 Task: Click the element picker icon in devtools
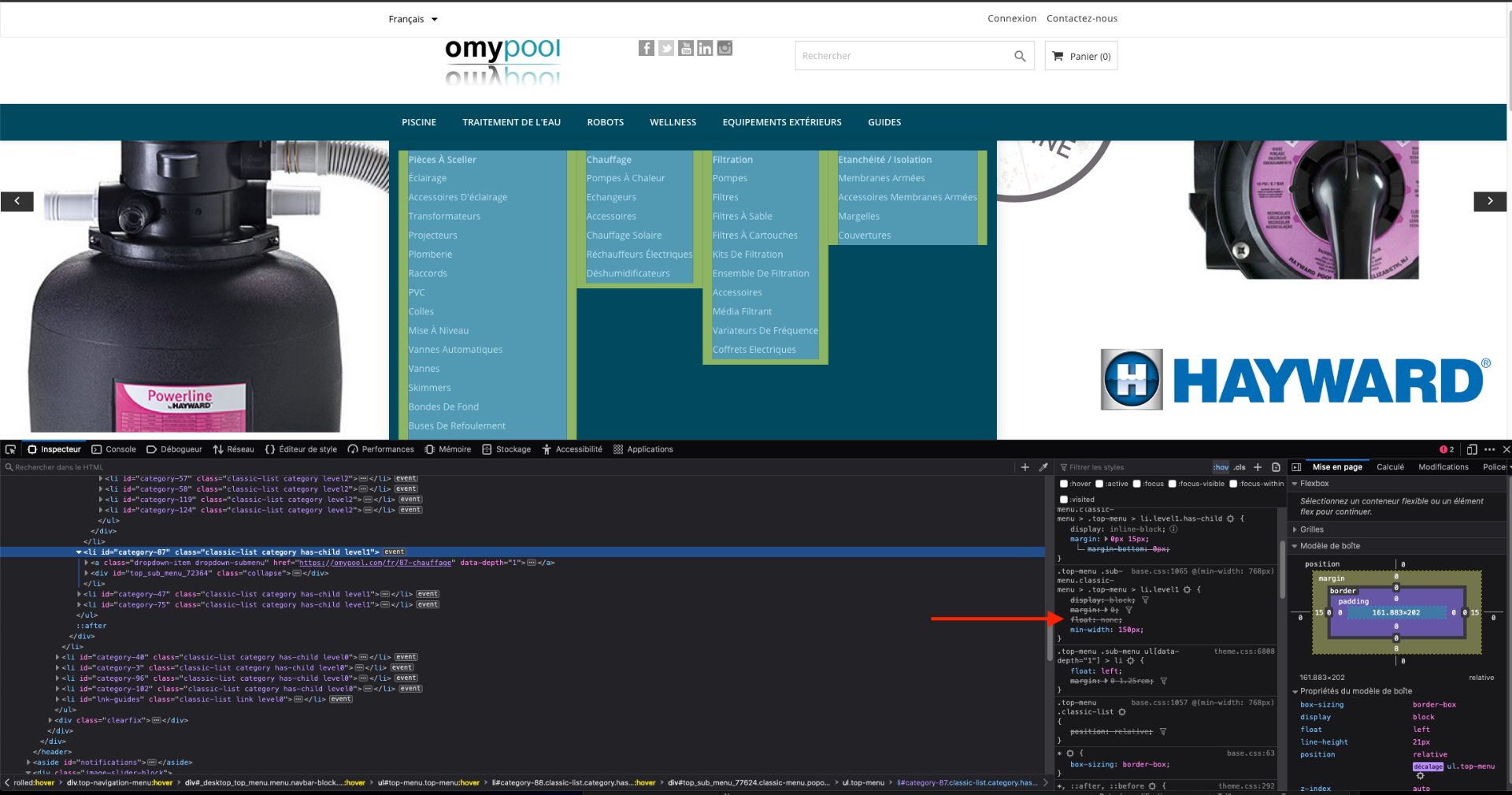pyautogui.click(x=10, y=449)
